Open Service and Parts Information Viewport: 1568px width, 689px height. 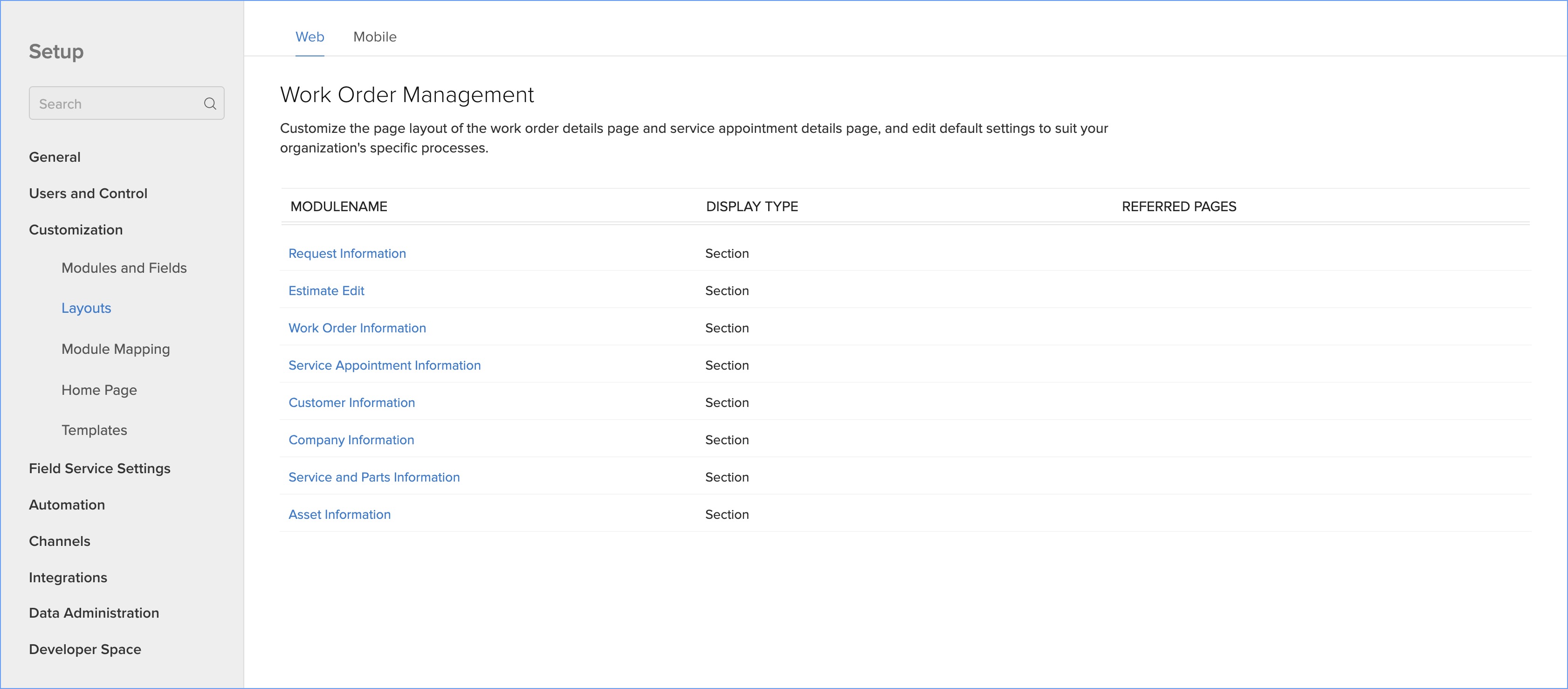coord(374,477)
